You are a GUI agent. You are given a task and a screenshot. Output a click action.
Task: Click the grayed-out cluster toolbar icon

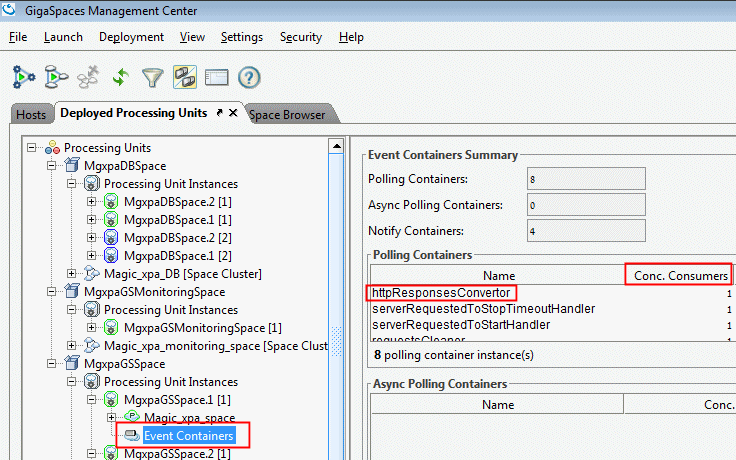point(89,77)
